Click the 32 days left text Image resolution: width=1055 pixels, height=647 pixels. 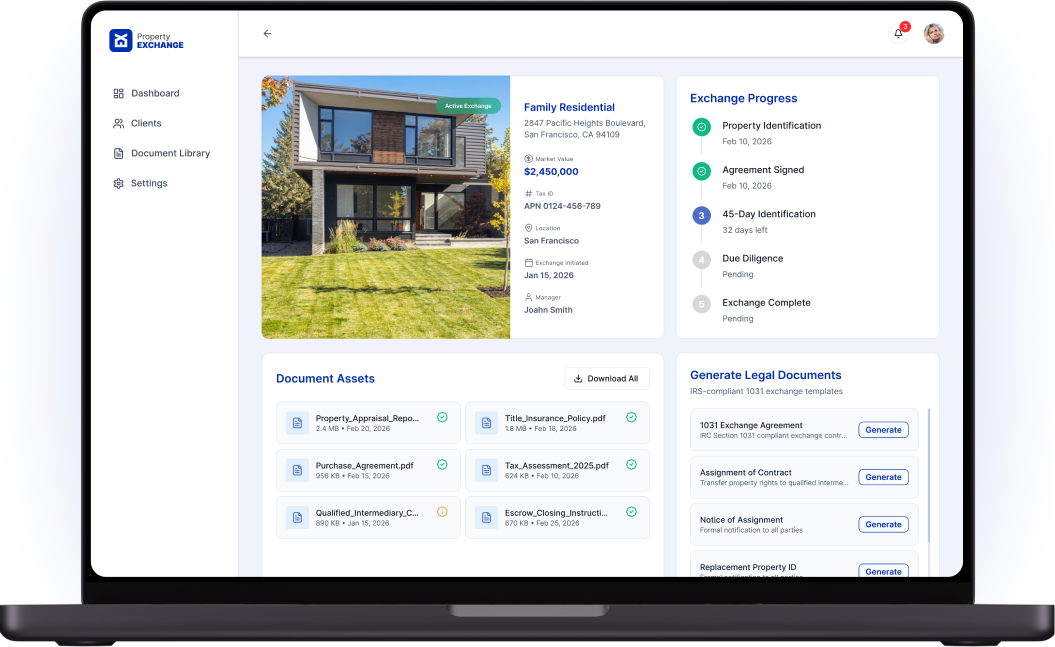tap(745, 230)
